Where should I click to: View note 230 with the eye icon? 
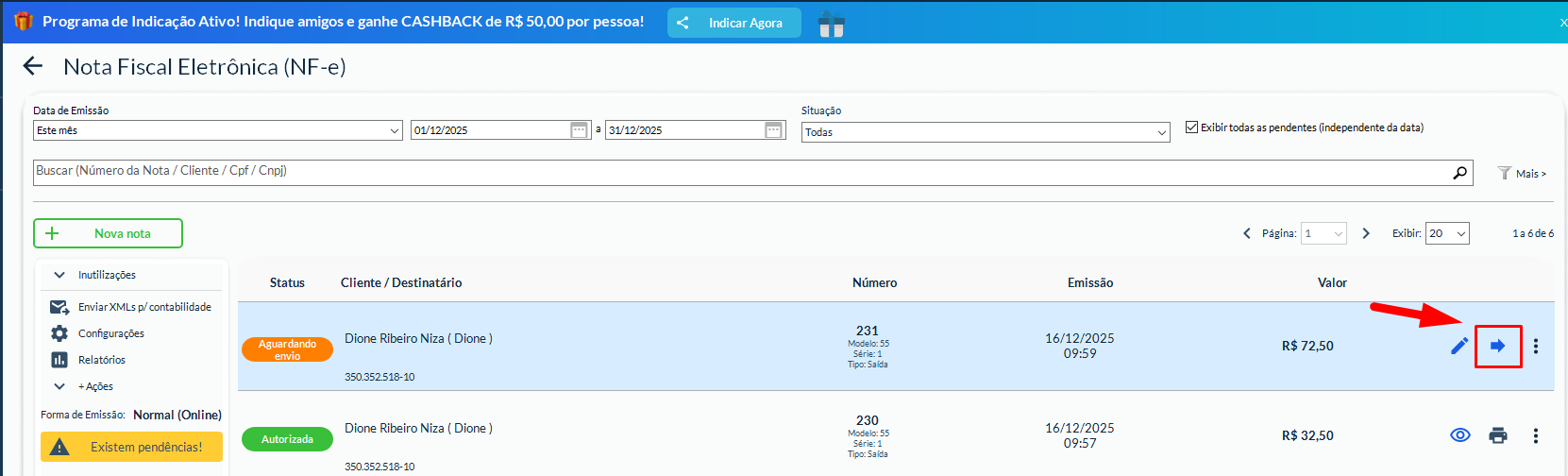1459,435
